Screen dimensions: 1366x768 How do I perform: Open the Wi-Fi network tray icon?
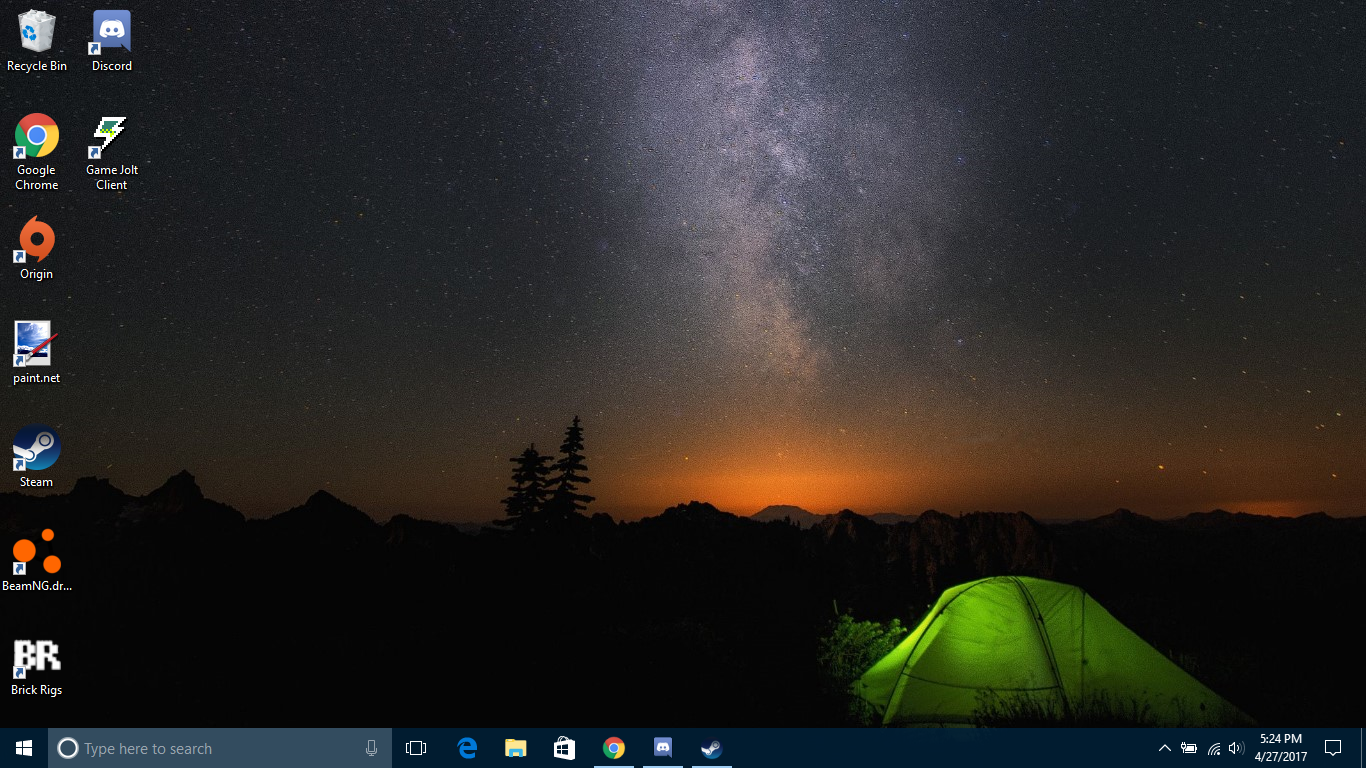pyautogui.click(x=1213, y=748)
